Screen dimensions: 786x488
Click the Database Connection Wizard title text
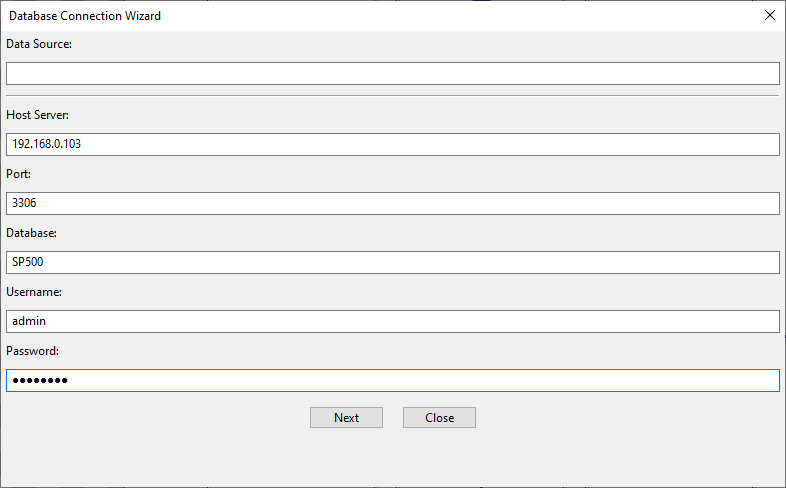(x=85, y=16)
